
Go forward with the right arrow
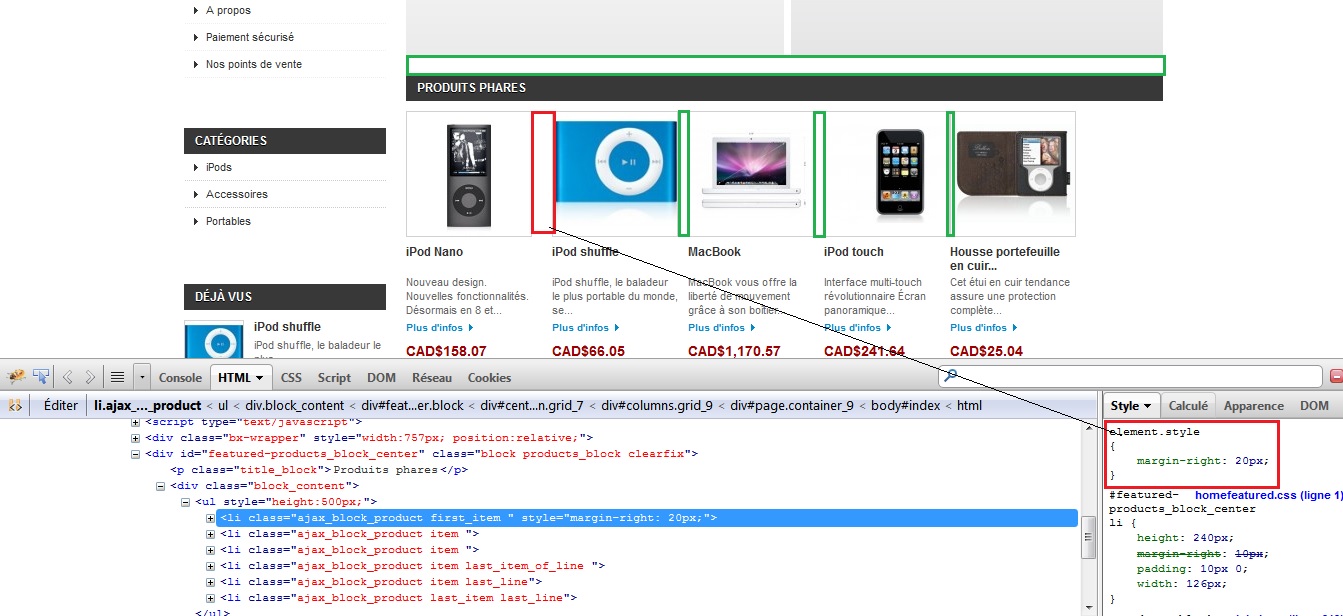click(x=90, y=377)
